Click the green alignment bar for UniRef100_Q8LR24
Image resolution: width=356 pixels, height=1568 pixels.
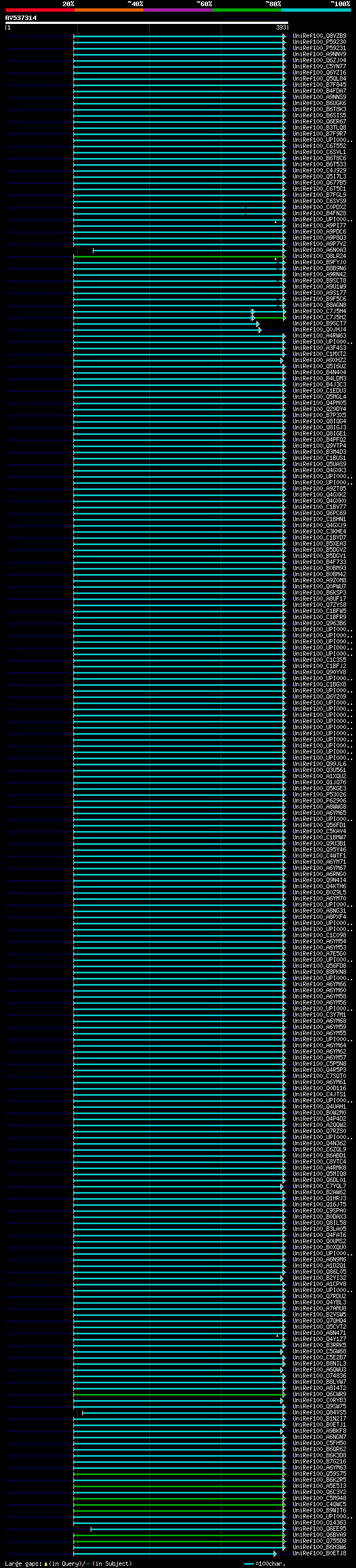click(x=180, y=256)
